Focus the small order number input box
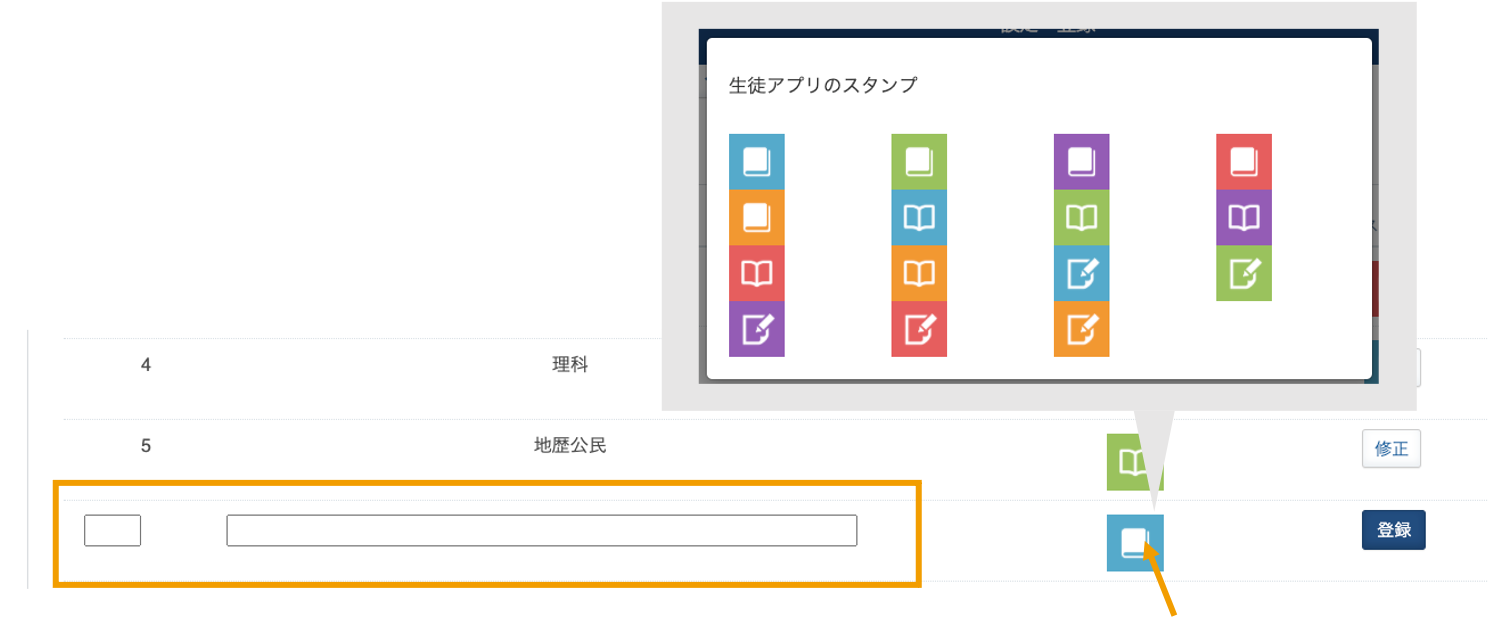 point(112,531)
